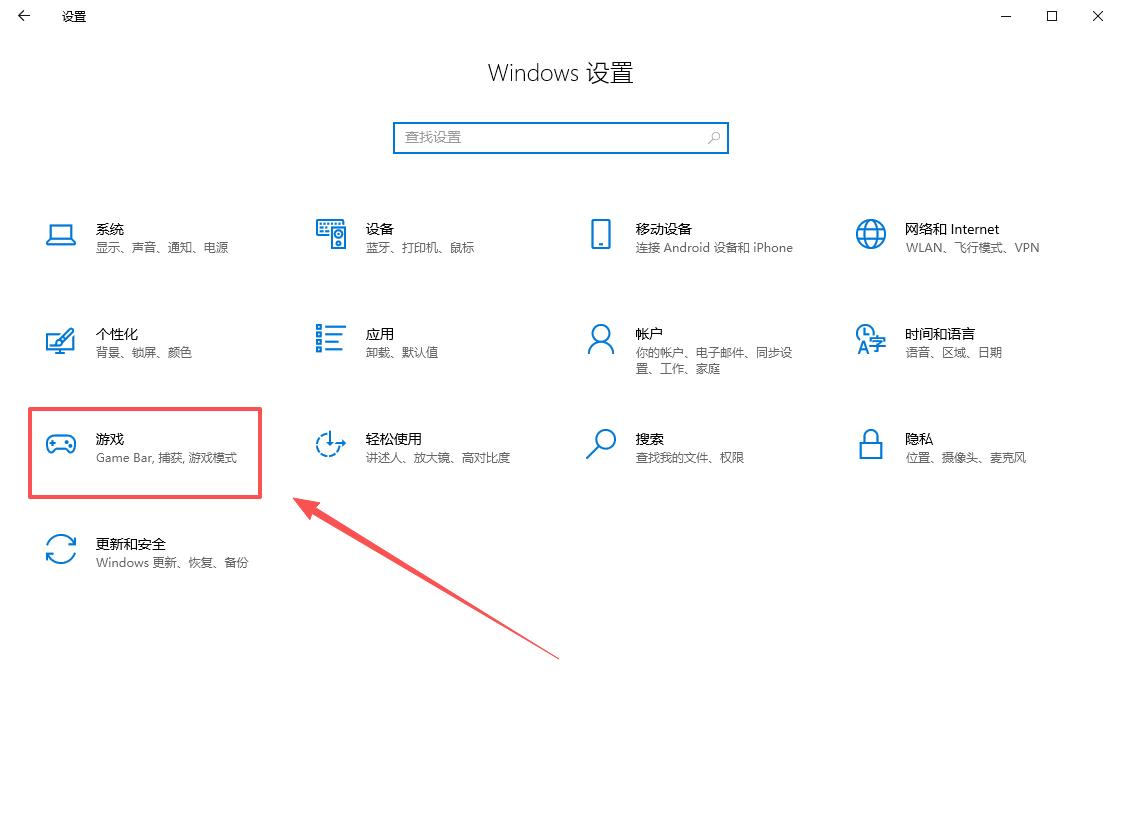Click the 隐私 padlock icon
This screenshot has width=1121, height=839.
pos(870,444)
